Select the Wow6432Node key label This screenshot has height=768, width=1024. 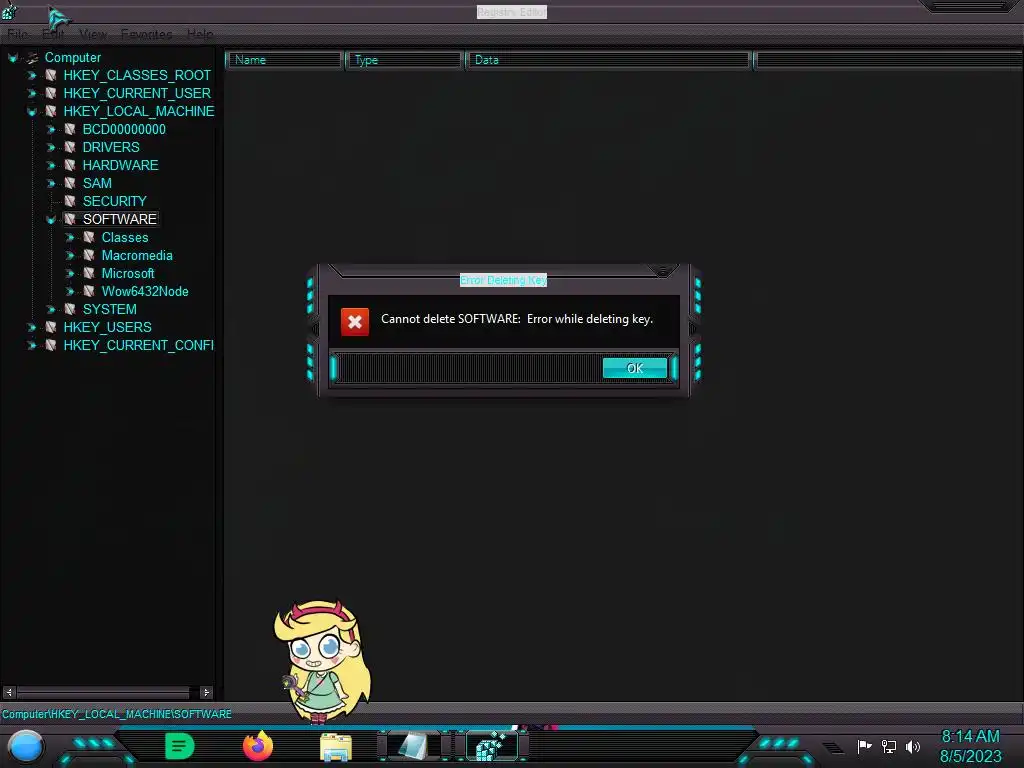(x=145, y=291)
